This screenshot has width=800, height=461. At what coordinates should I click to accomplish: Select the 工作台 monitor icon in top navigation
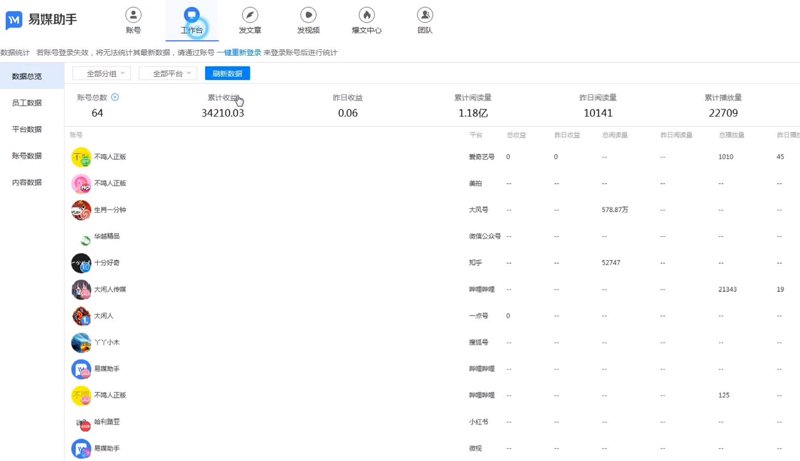(192, 15)
